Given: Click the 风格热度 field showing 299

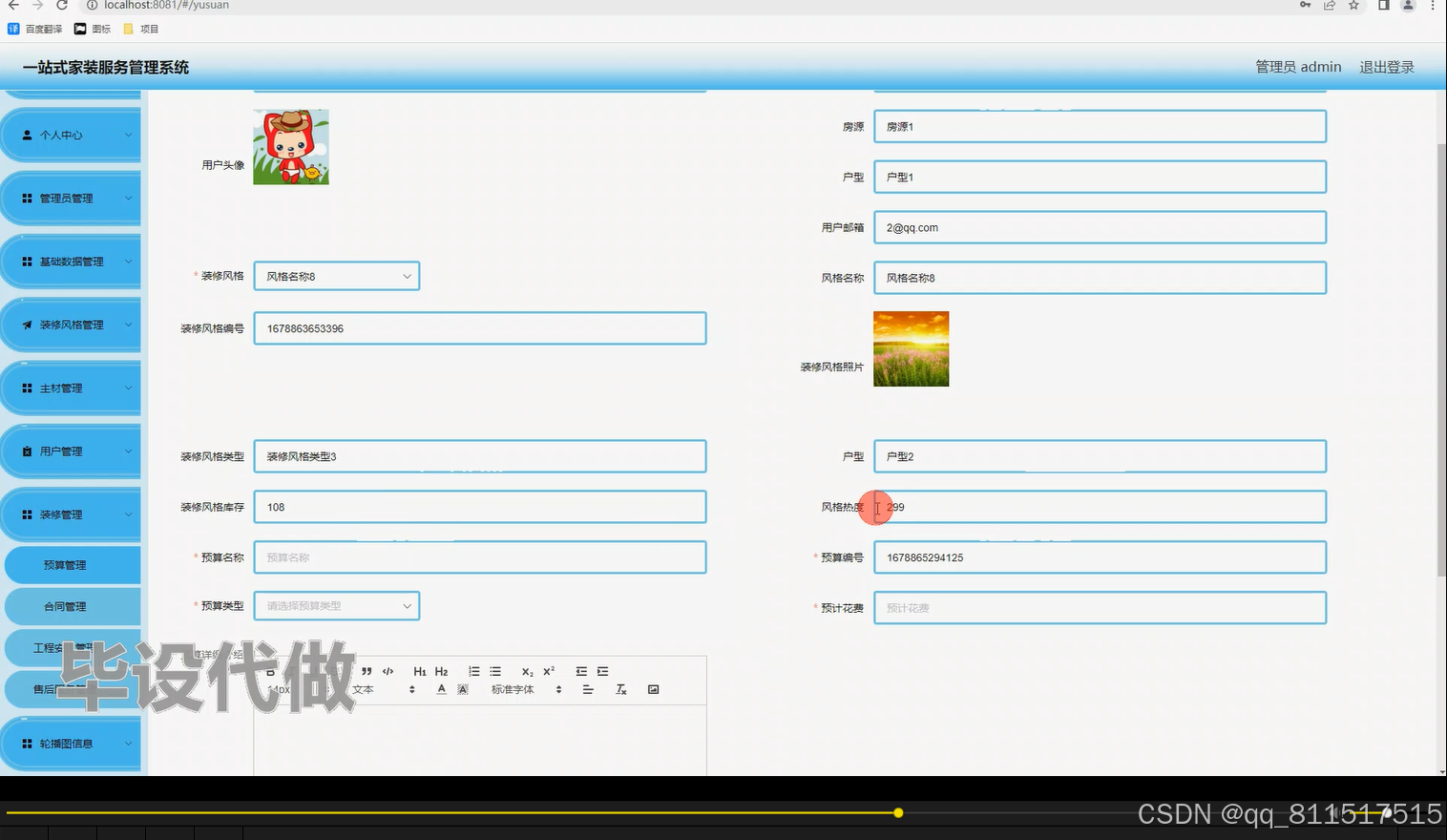Looking at the screenshot, I should [1100, 507].
